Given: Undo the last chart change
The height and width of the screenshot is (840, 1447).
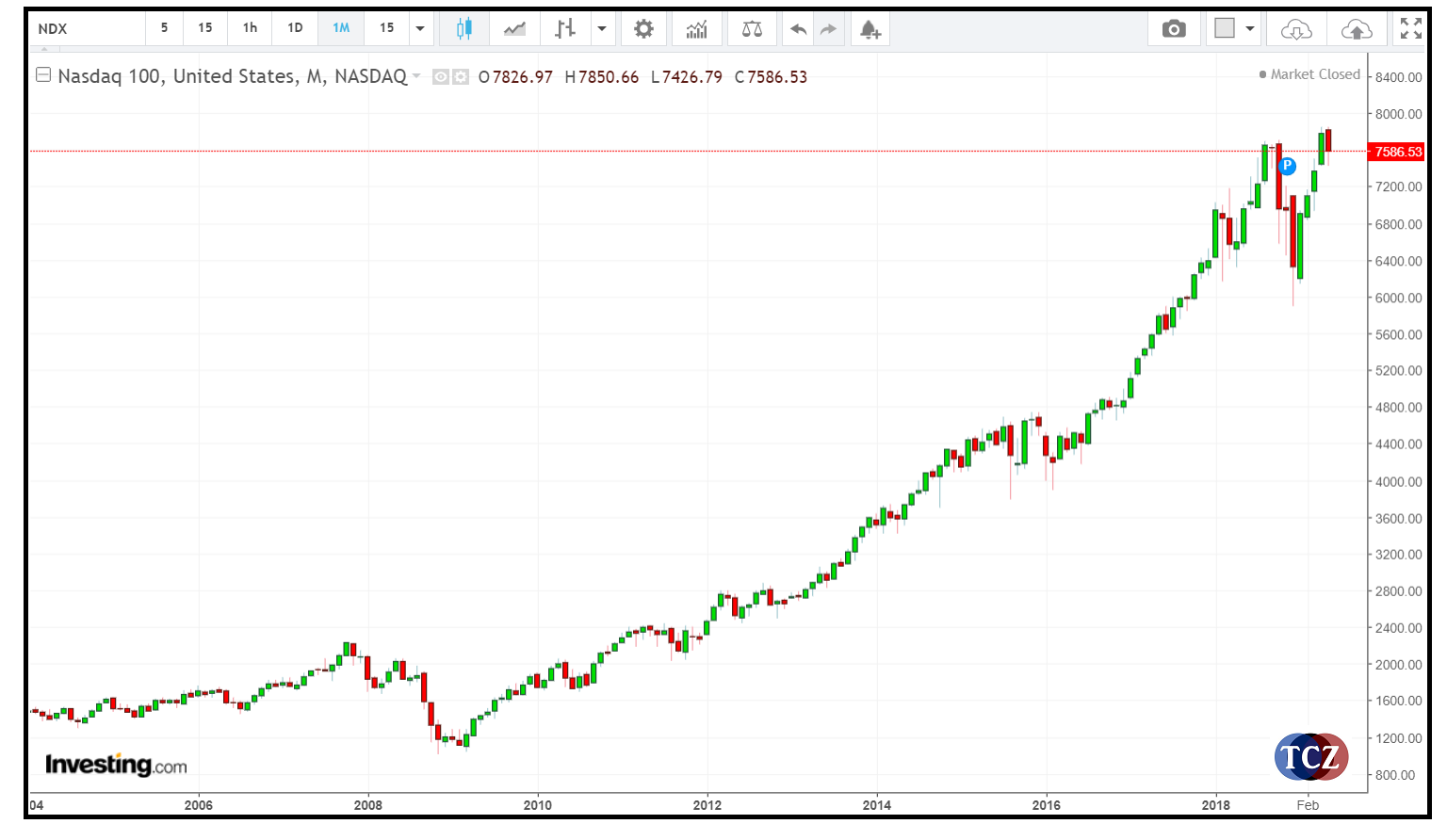Looking at the screenshot, I should (x=798, y=29).
